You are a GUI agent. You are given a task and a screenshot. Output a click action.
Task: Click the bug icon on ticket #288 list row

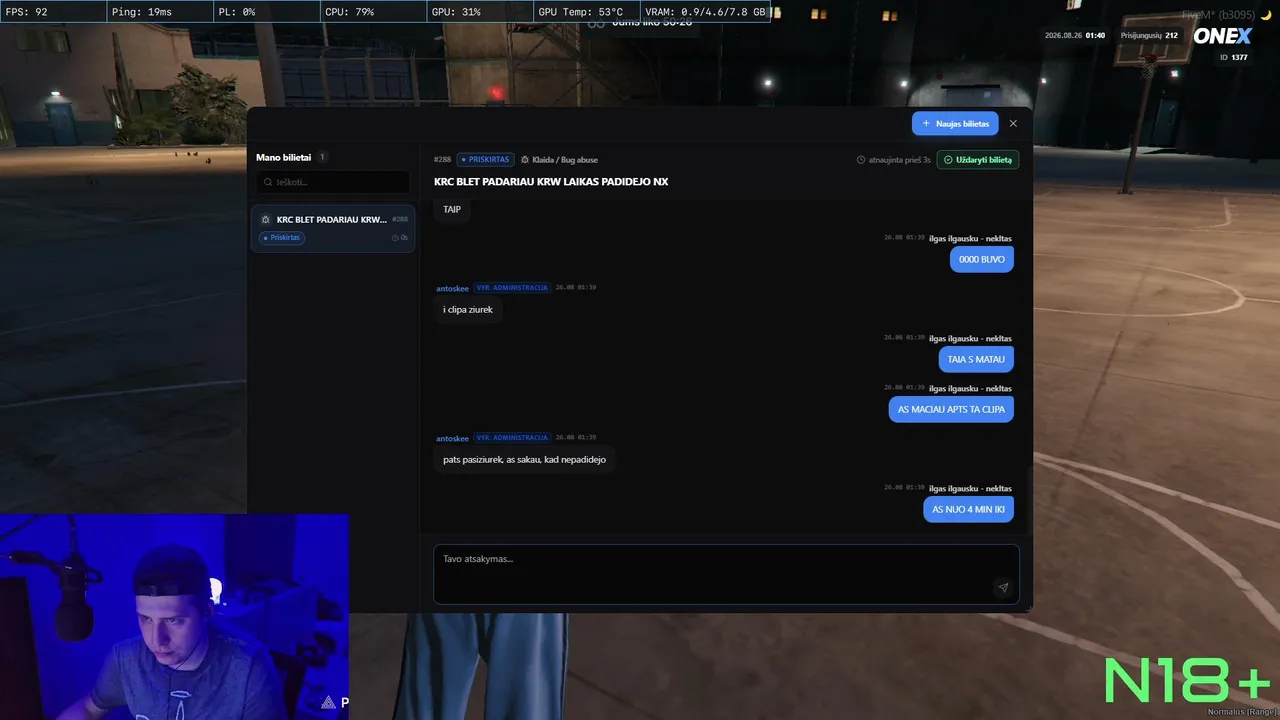265,219
